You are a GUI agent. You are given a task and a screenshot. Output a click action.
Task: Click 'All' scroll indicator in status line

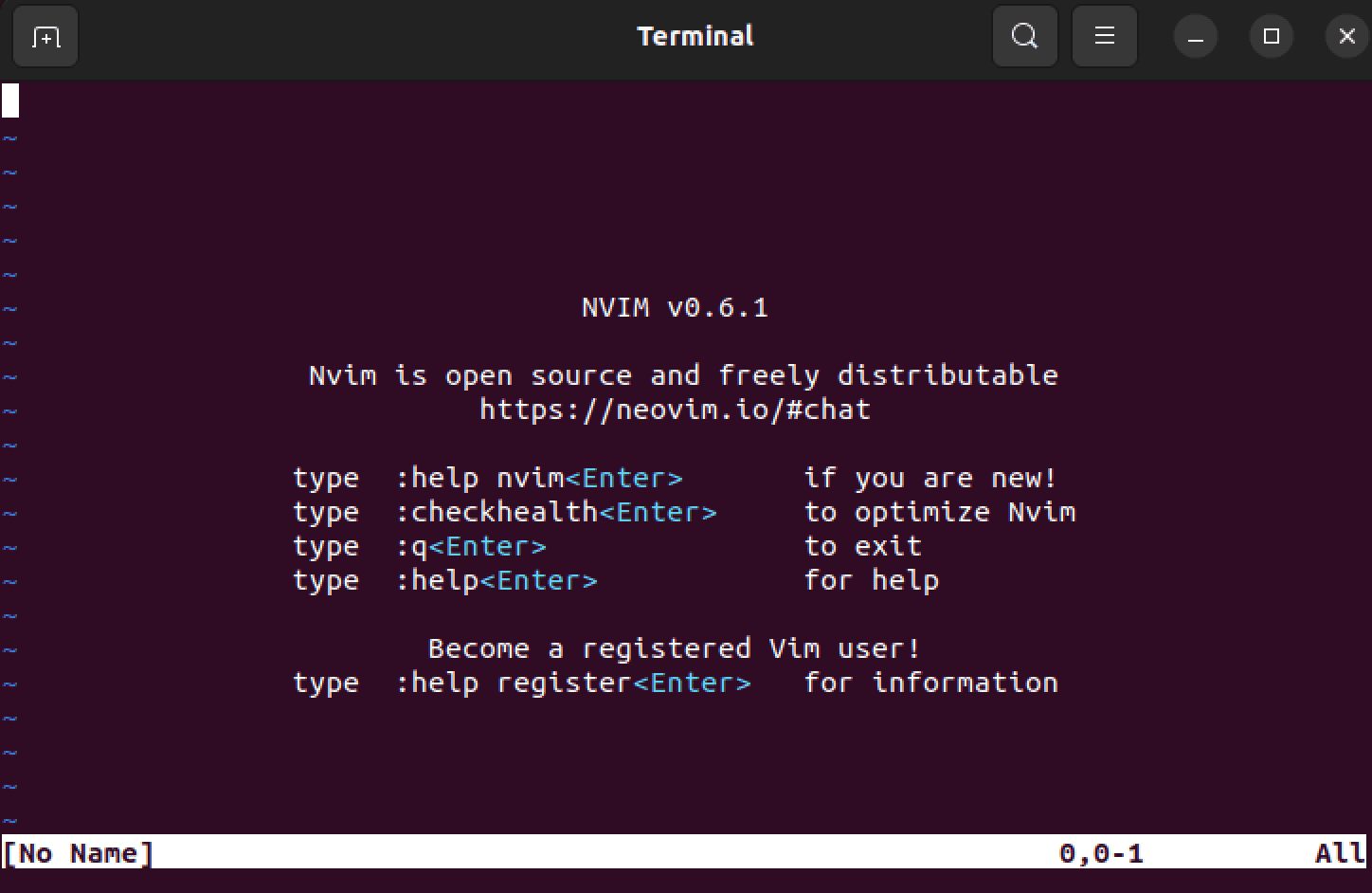coord(1340,853)
